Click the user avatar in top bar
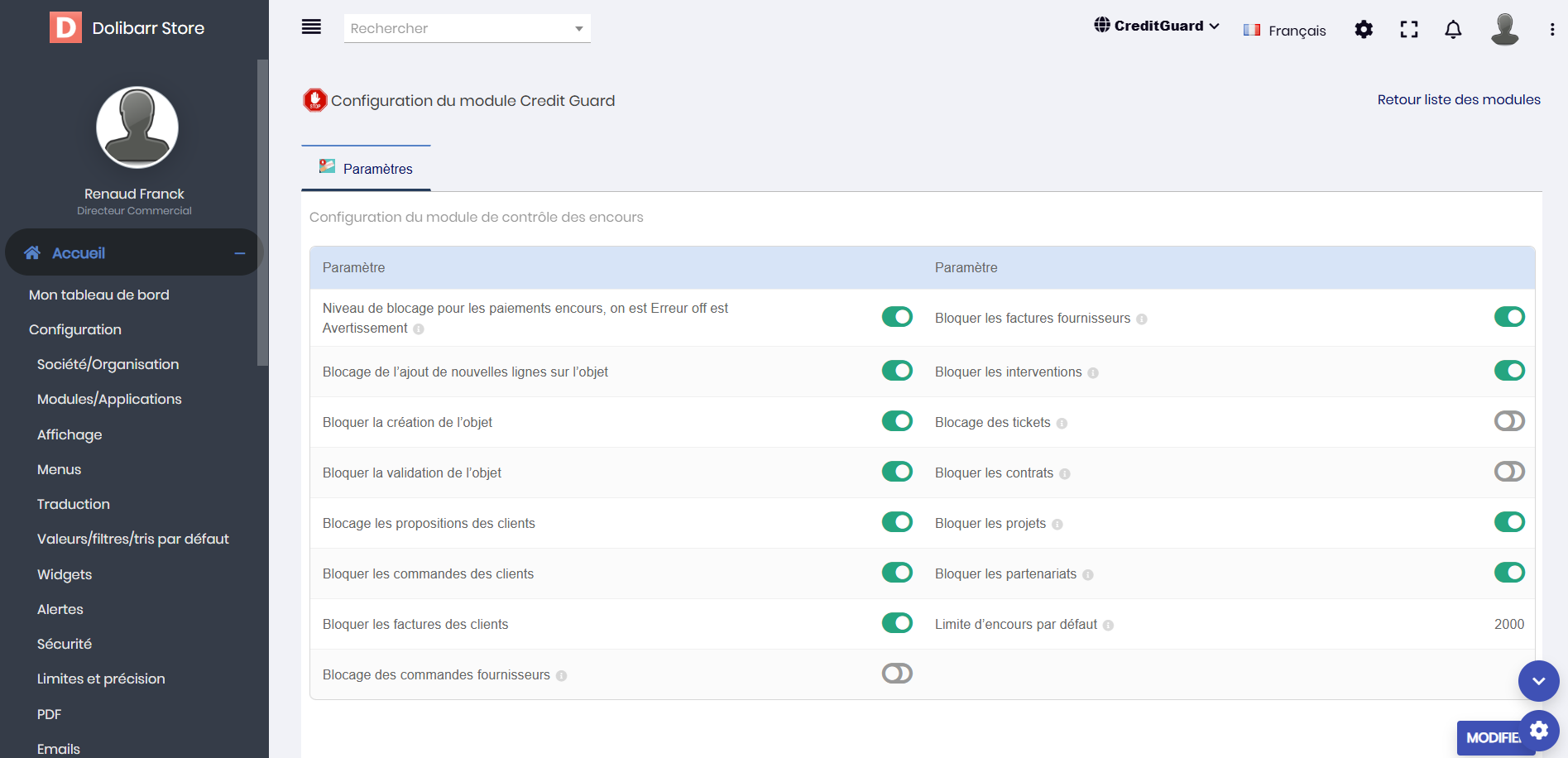Image resolution: width=1568 pixels, height=758 pixels. pos(1504,29)
